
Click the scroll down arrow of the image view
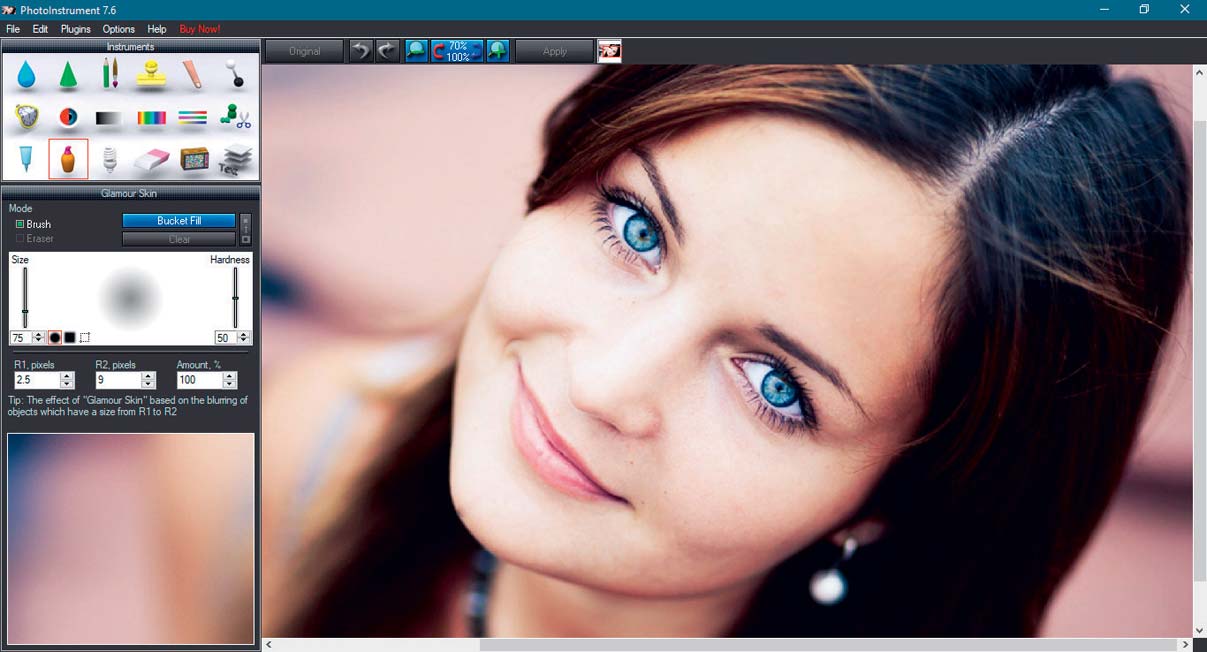click(x=1200, y=631)
